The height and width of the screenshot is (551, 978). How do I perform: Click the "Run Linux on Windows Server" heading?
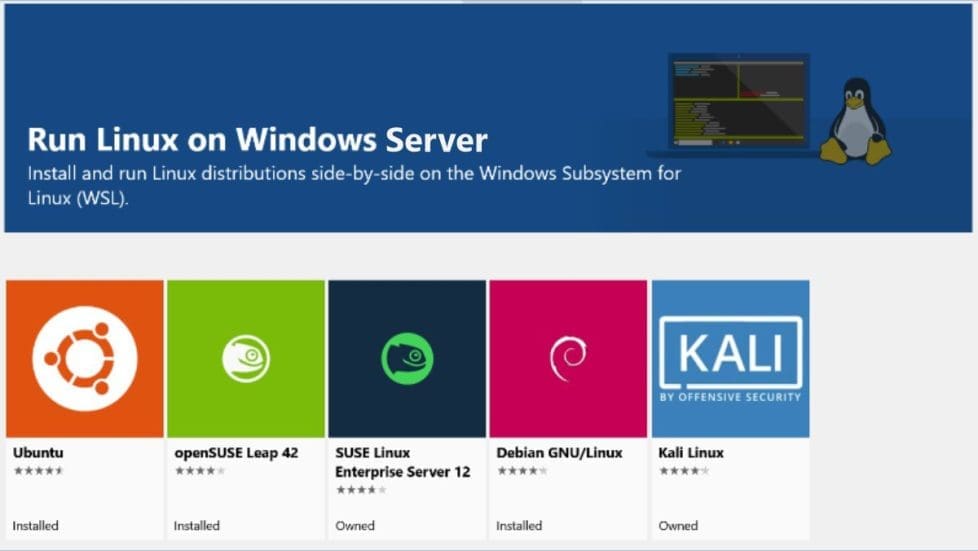pos(257,140)
